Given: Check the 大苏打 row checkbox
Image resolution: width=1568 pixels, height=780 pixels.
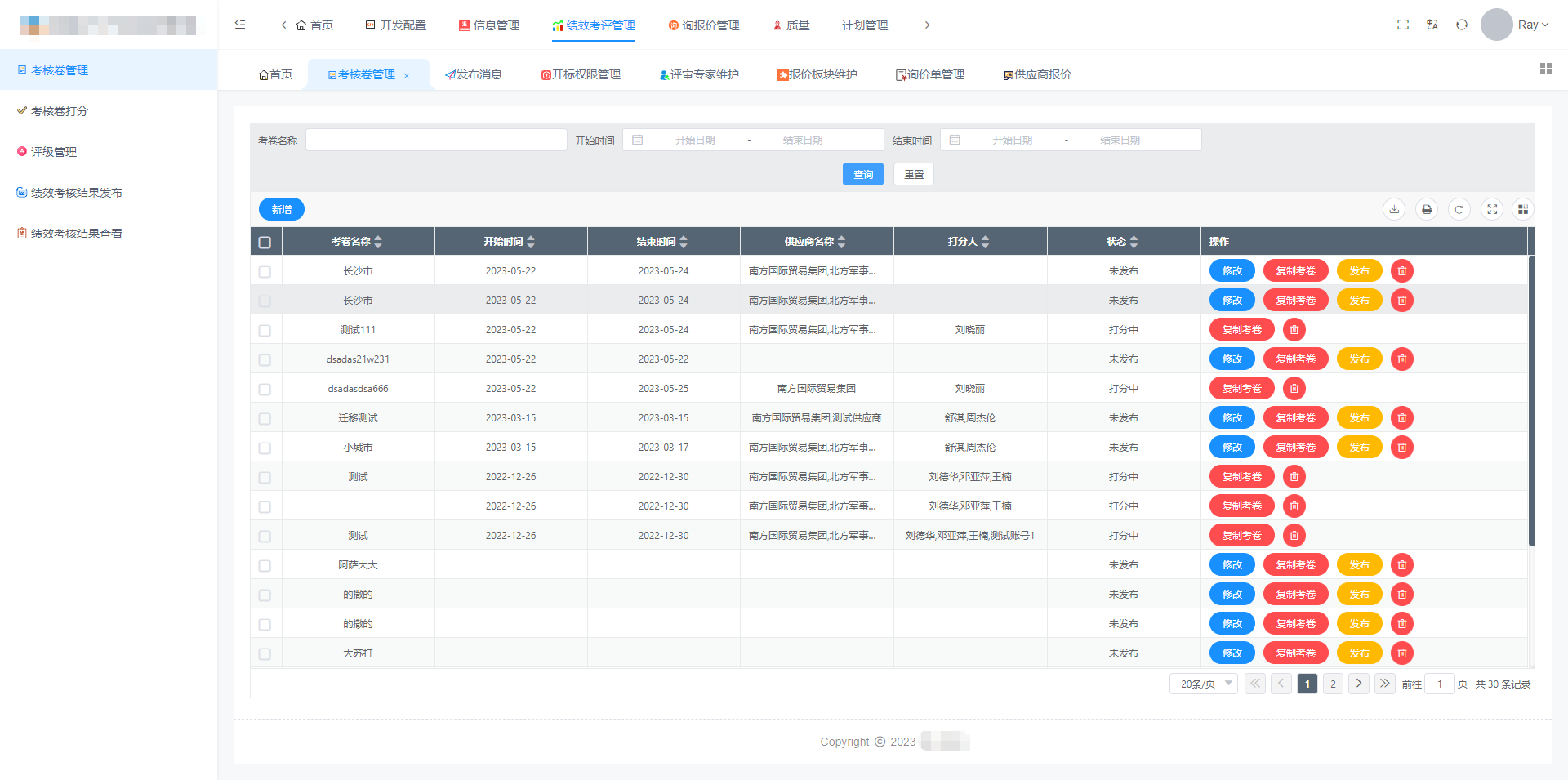Looking at the screenshot, I should coord(265,654).
